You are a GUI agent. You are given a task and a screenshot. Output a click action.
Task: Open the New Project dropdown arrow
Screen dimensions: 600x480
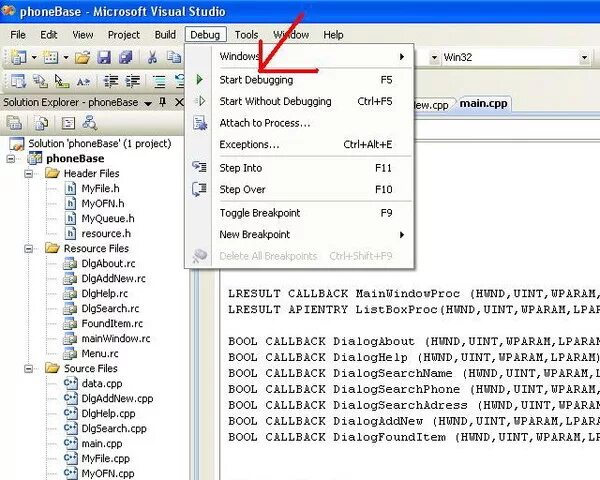click(x=34, y=58)
